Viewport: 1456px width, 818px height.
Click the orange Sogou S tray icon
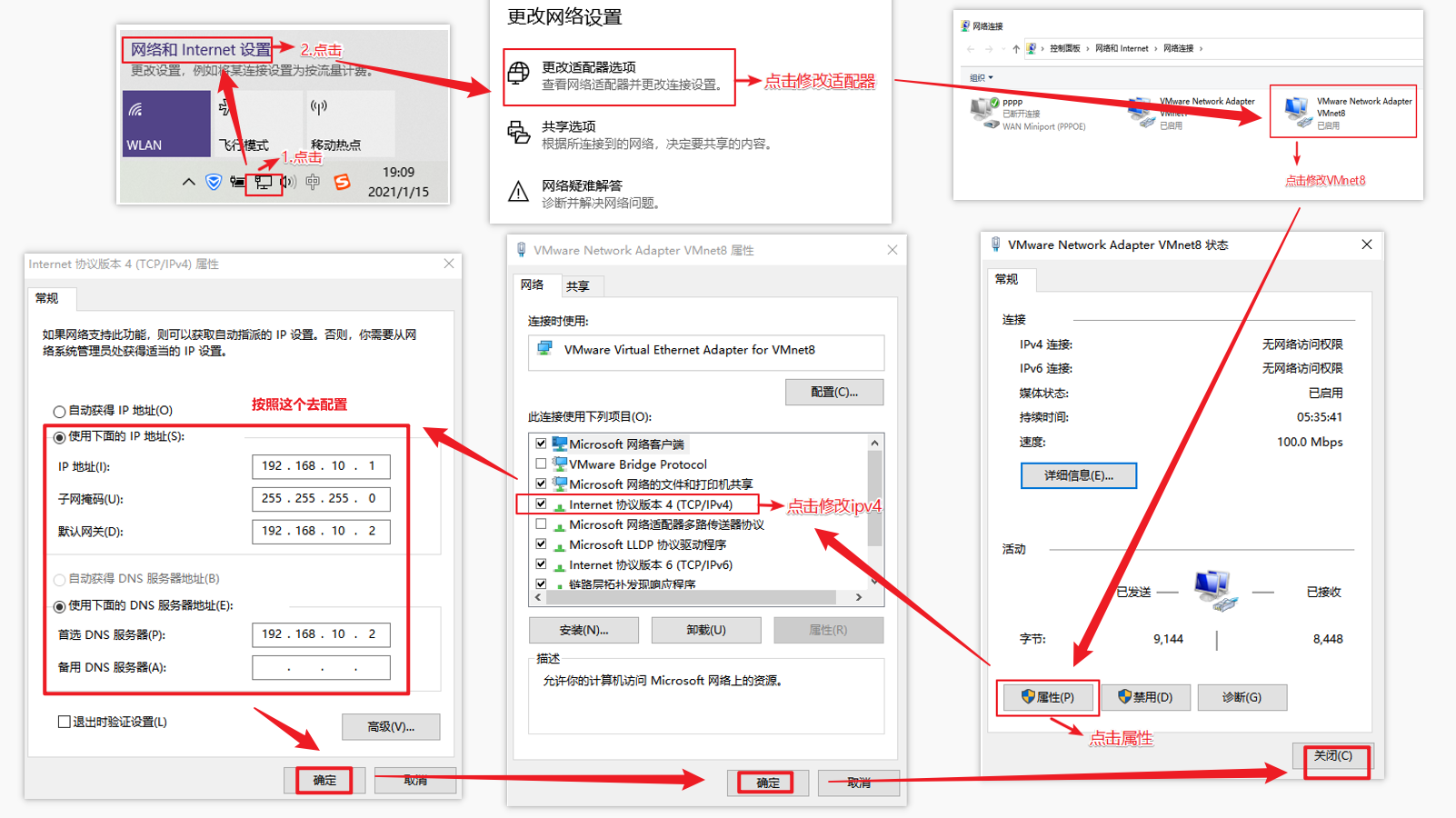[342, 182]
